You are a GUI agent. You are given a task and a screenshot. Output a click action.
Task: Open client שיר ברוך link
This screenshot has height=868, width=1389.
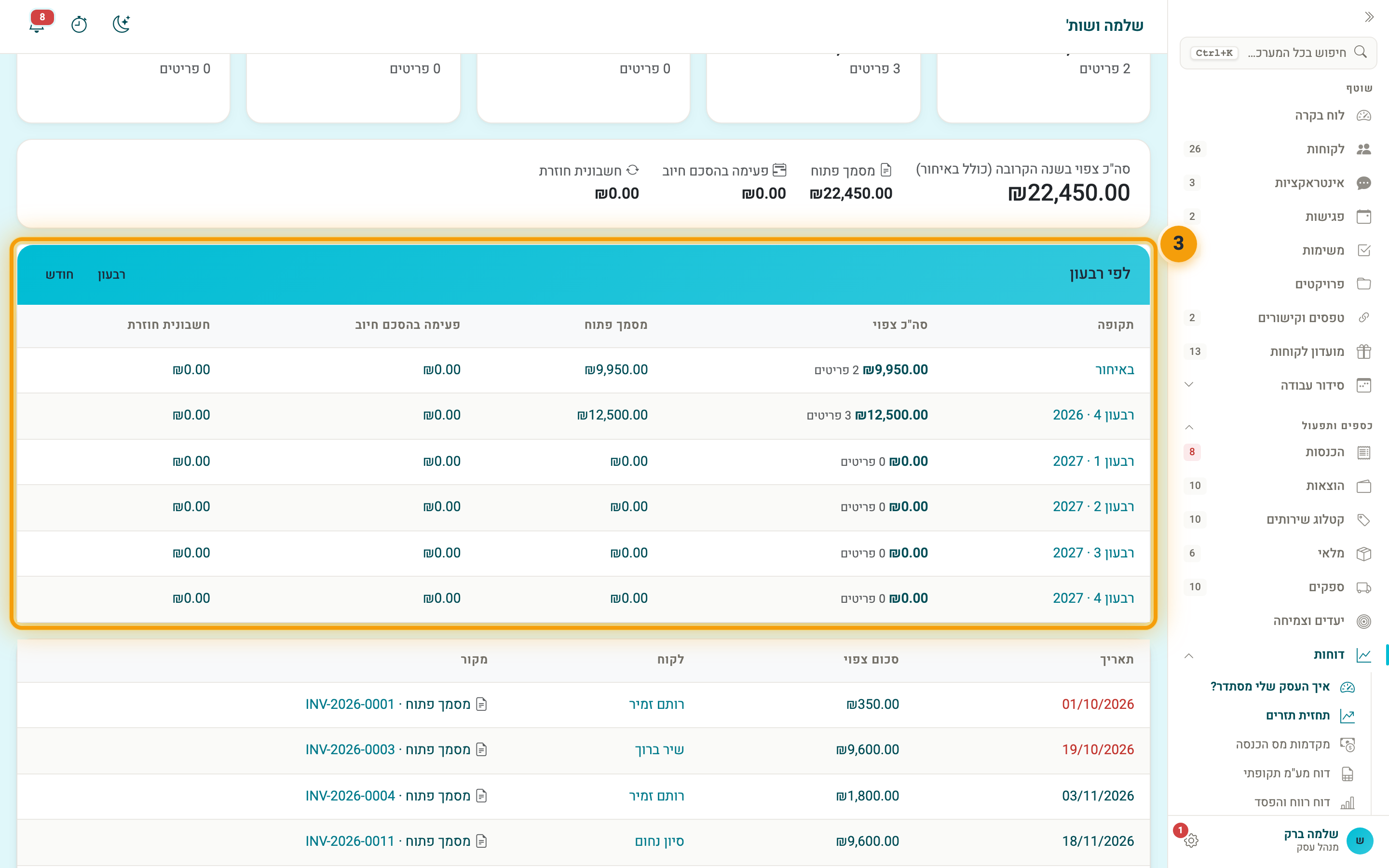659,750
